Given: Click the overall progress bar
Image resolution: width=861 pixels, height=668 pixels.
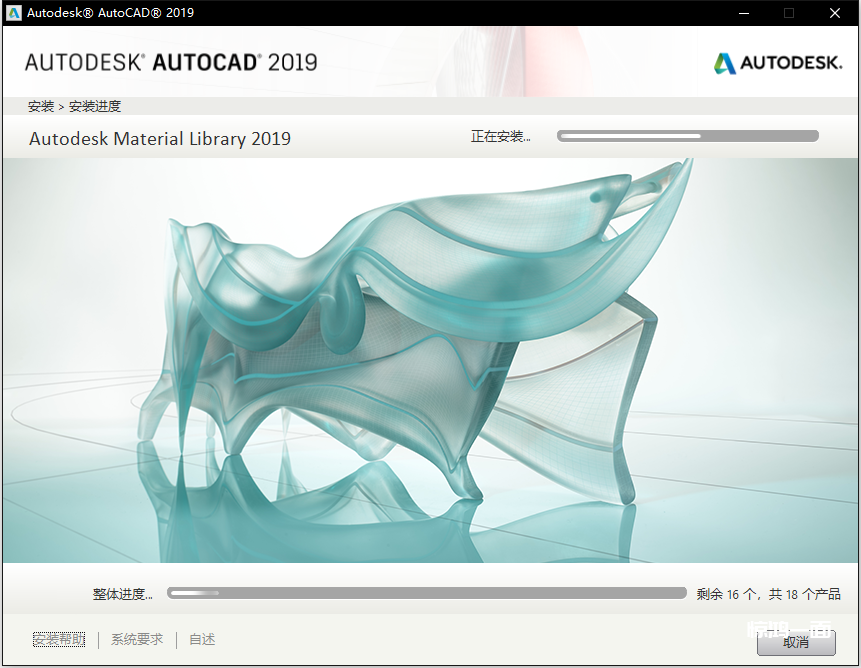Looking at the screenshot, I should (426, 593).
